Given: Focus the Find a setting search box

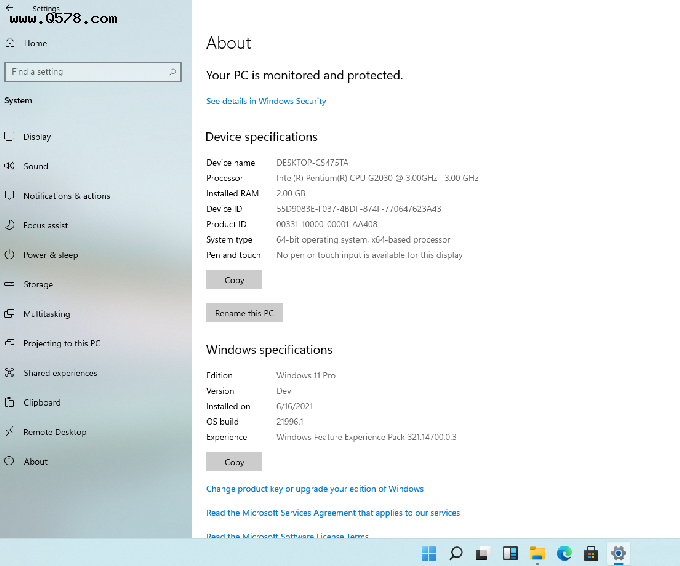Looking at the screenshot, I should (x=93, y=72).
